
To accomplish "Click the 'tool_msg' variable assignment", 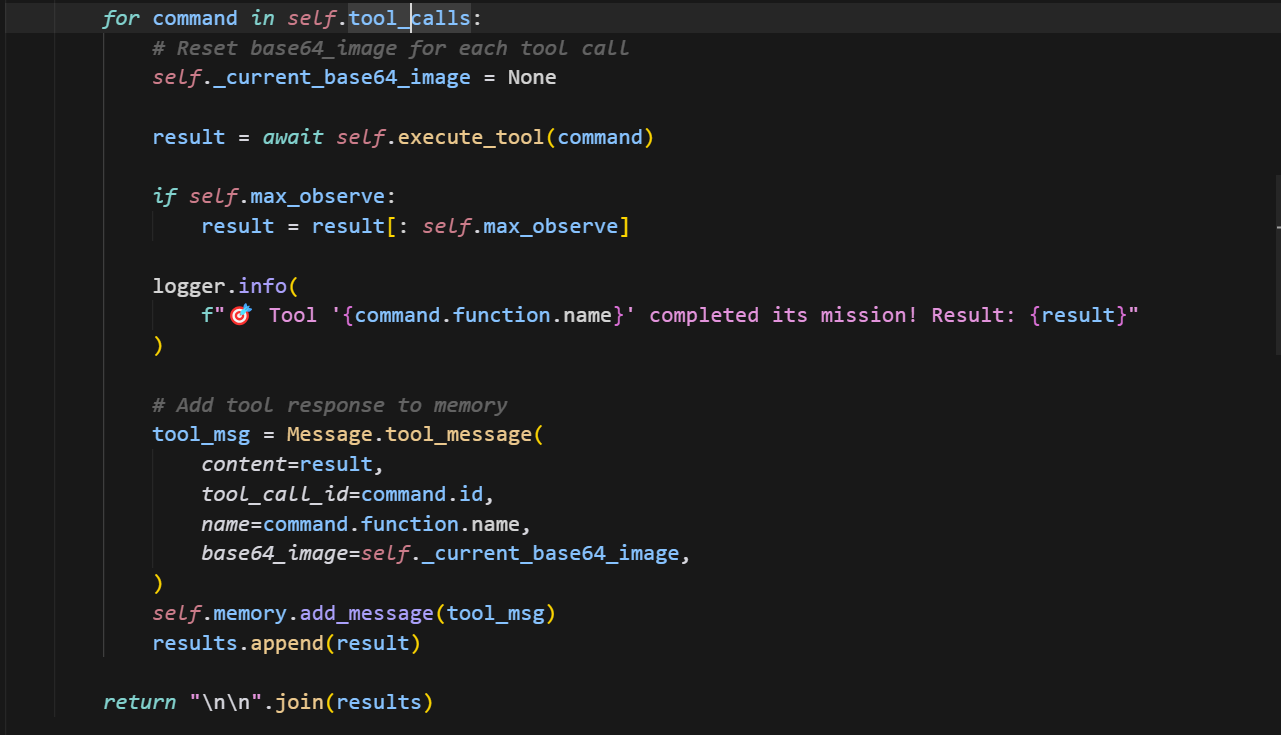I will (201, 435).
